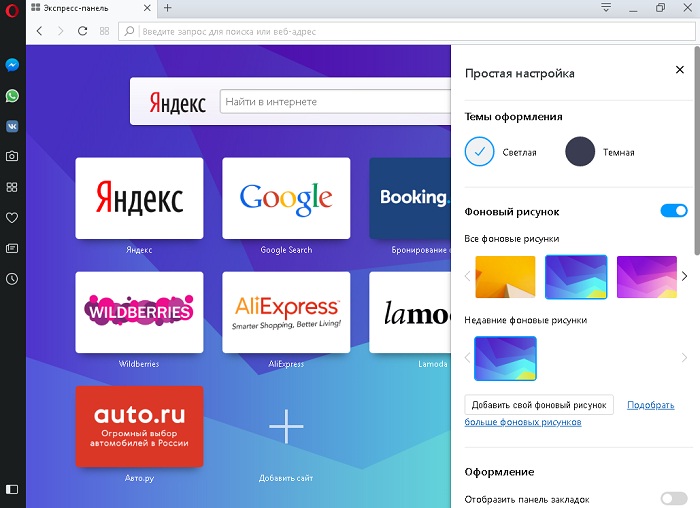Open browsing history clock icon
The image size is (700, 508).
pyautogui.click(x=12, y=279)
